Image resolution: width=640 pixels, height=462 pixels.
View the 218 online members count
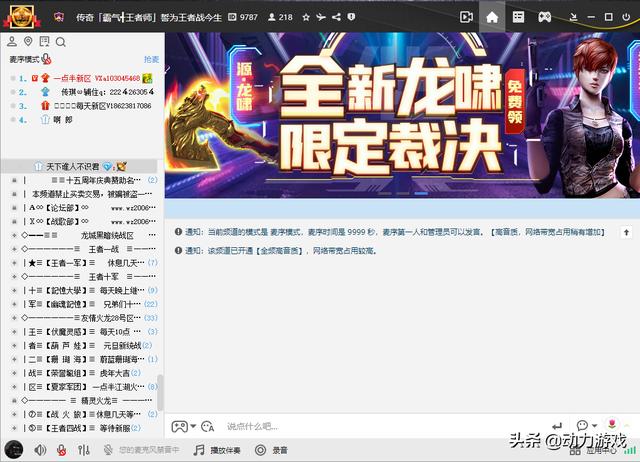tap(280, 17)
